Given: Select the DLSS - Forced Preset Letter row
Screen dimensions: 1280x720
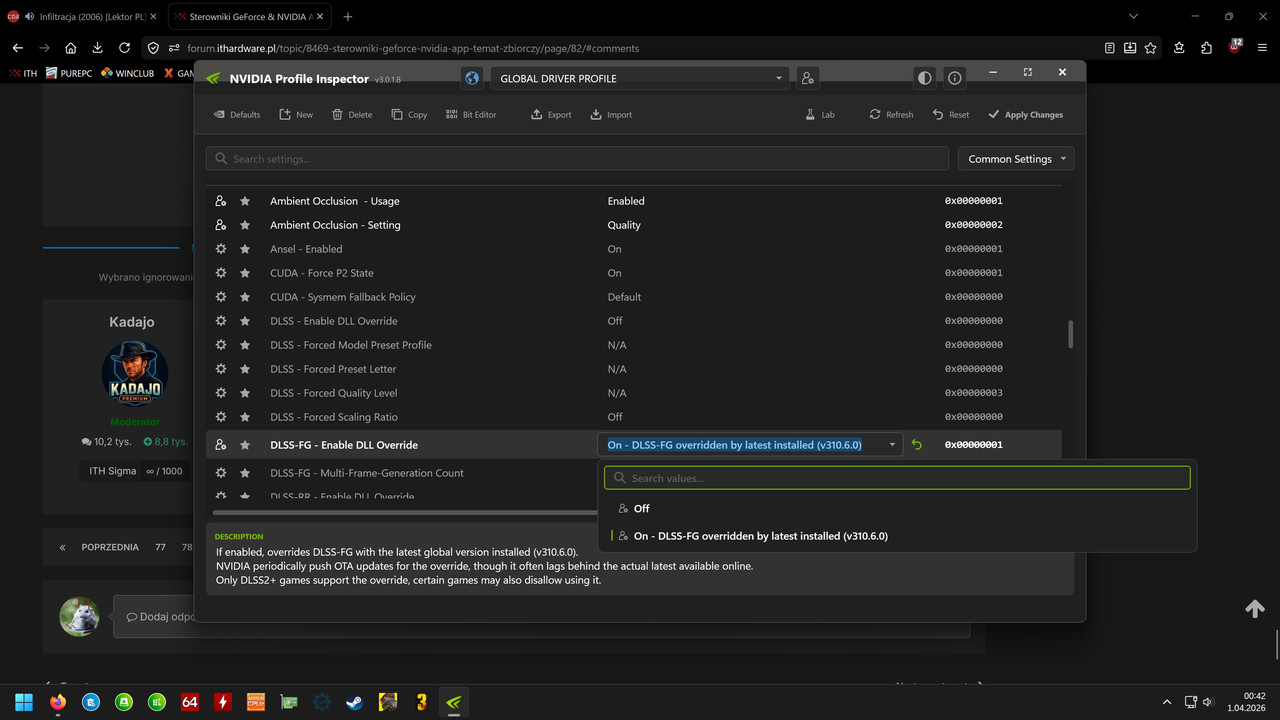Looking at the screenshot, I should (x=633, y=369).
